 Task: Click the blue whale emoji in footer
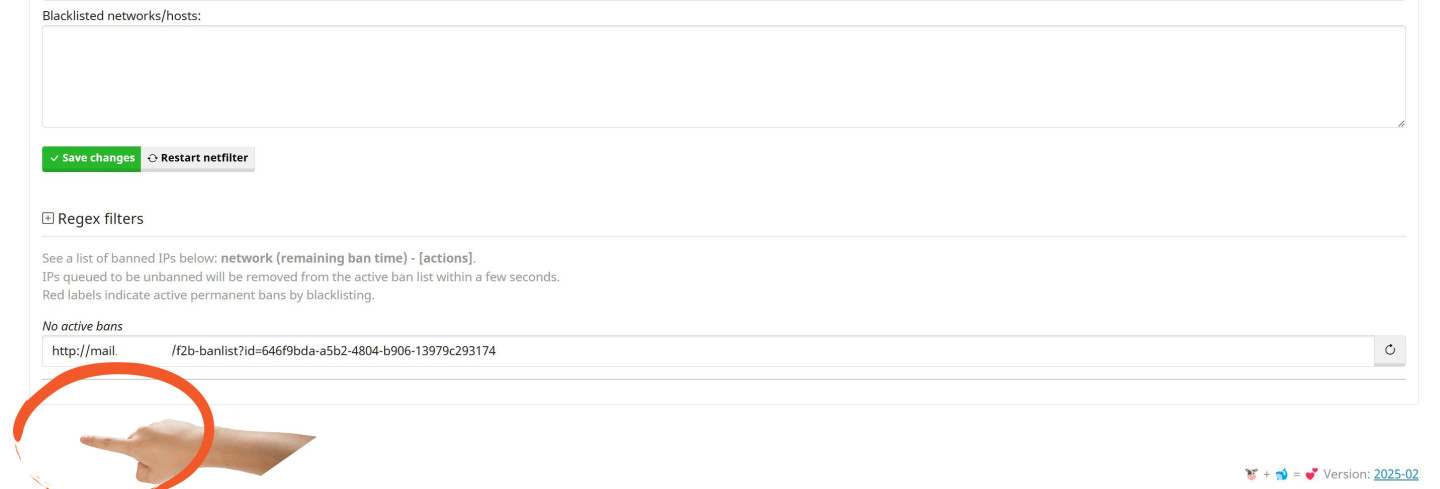pyautogui.click(x=1281, y=474)
